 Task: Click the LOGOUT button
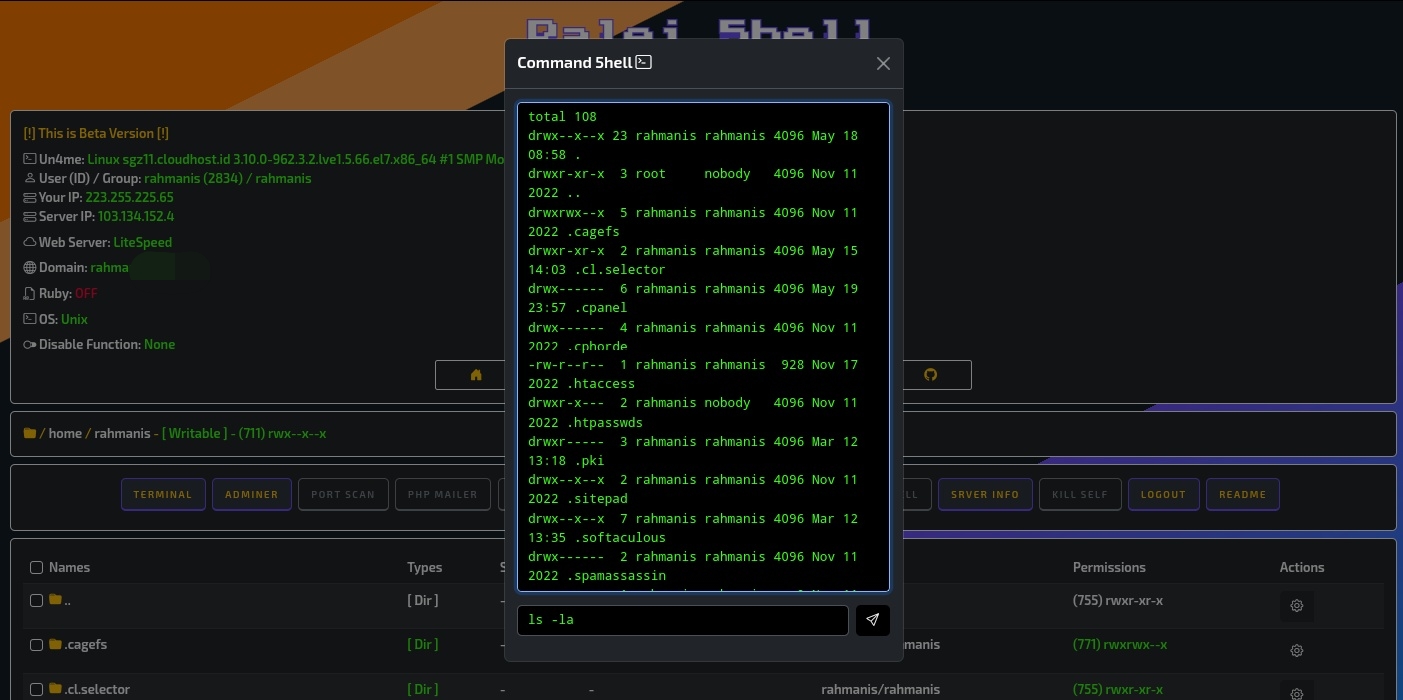coord(1163,494)
